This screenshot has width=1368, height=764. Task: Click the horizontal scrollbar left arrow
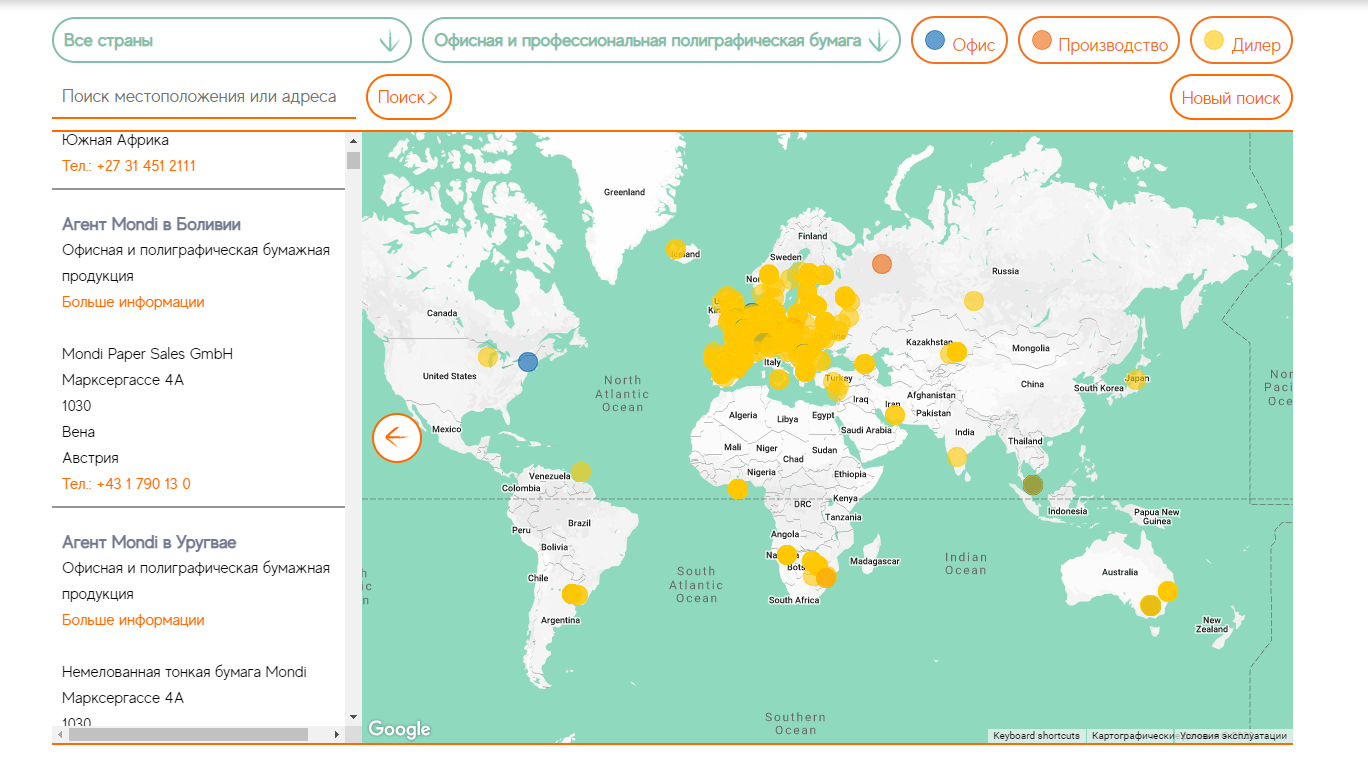coord(61,734)
